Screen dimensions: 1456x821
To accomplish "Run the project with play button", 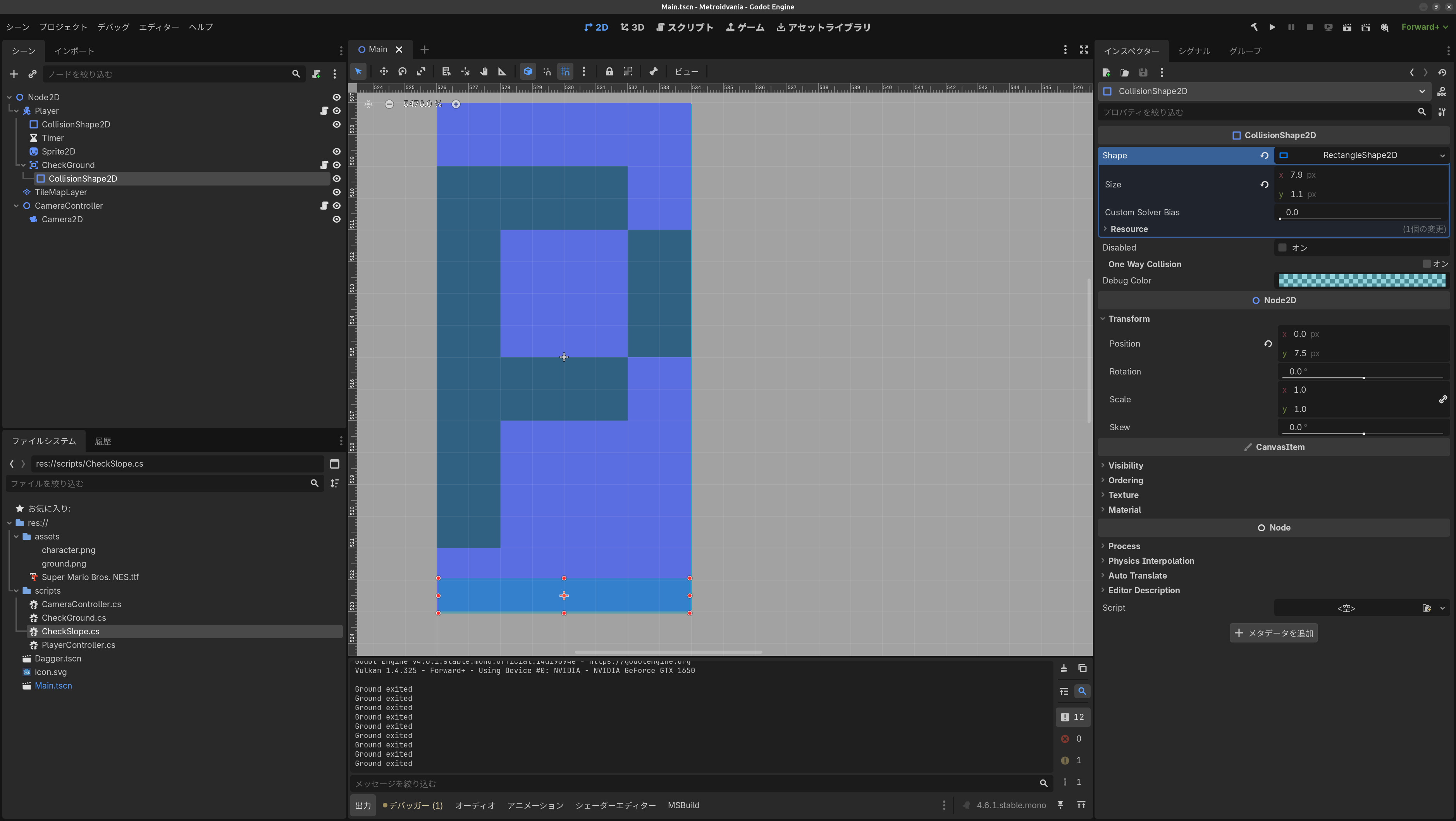I will pos(1272,27).
